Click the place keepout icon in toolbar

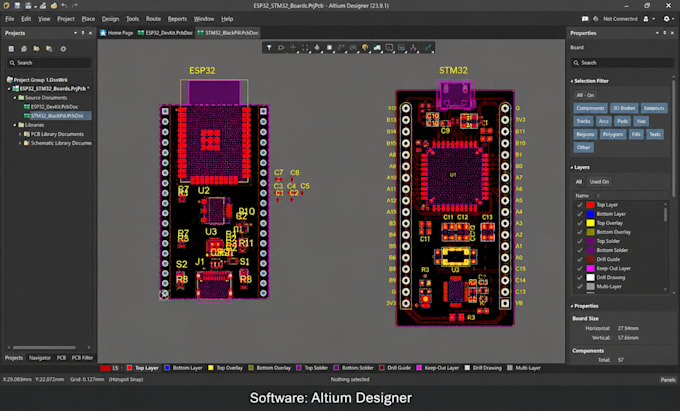tap(389, 48)
